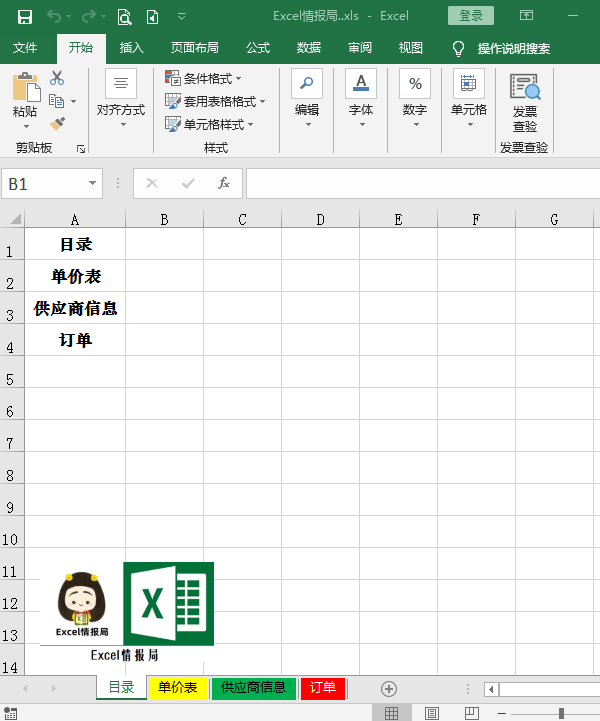Image resolution: width=600 pixels, height=721 pixels.
Task: Expand the 字体 font group
Action: (x=361, y=98)
